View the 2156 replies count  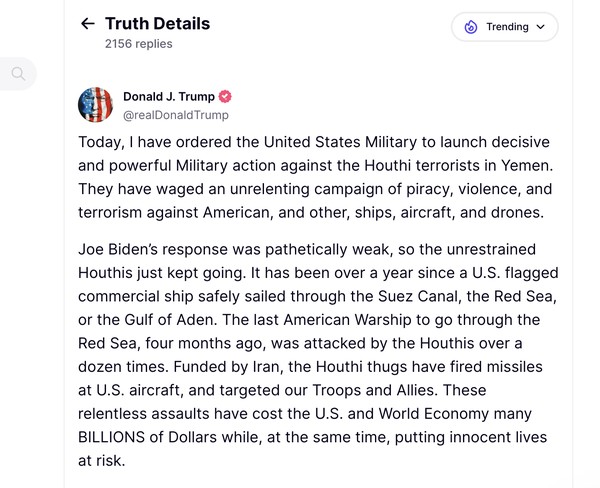[x=138, y=44]
